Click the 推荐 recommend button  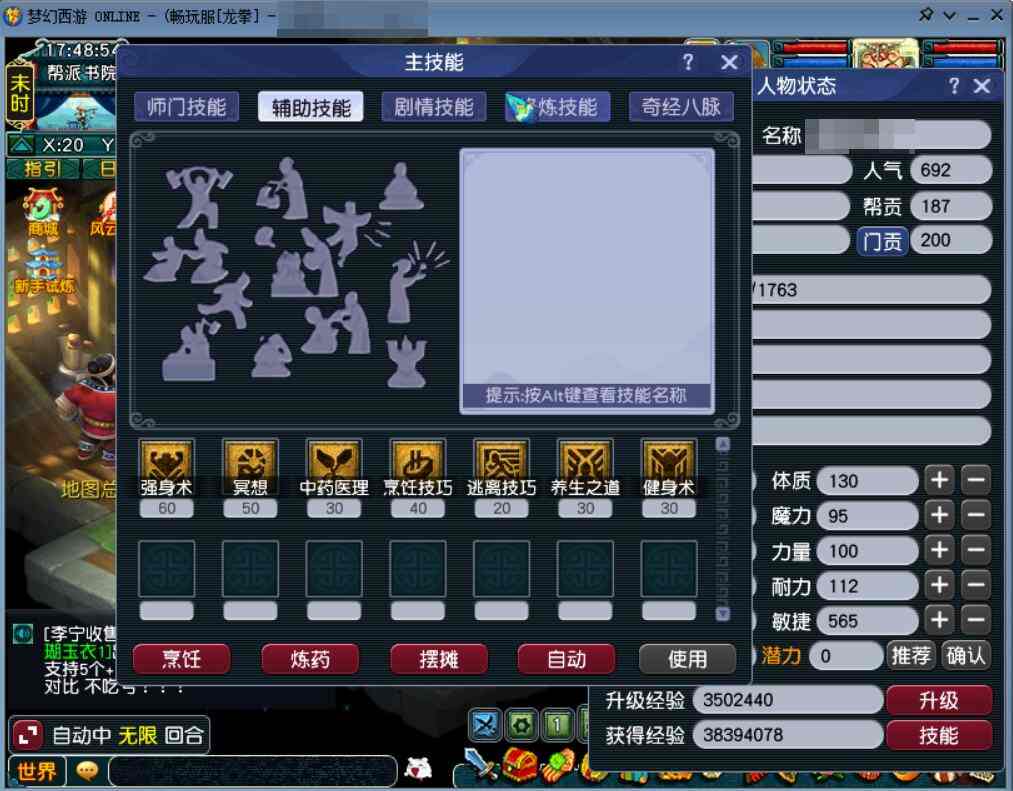click(911, 656)
